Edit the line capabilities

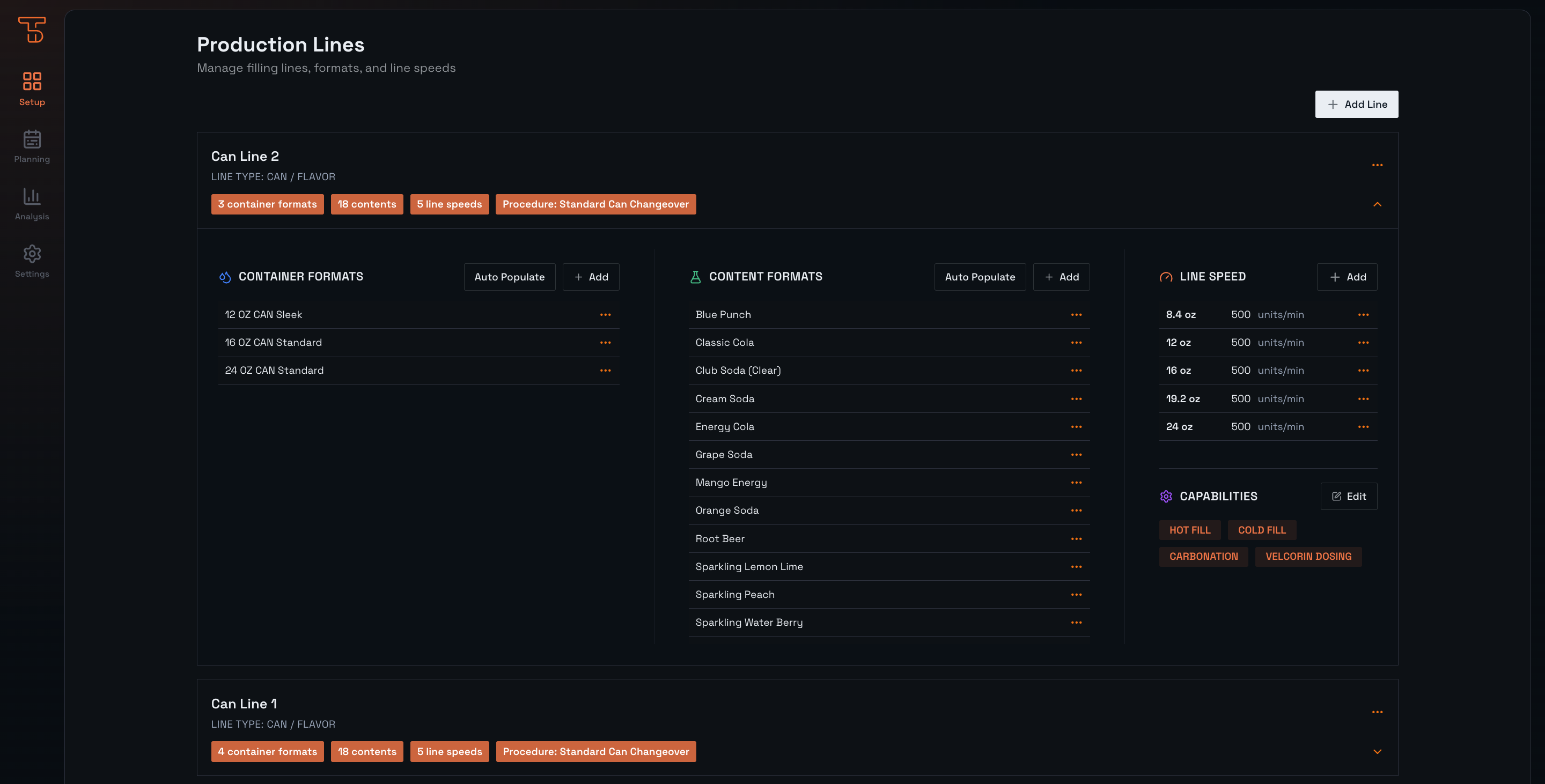(1348, 496)
